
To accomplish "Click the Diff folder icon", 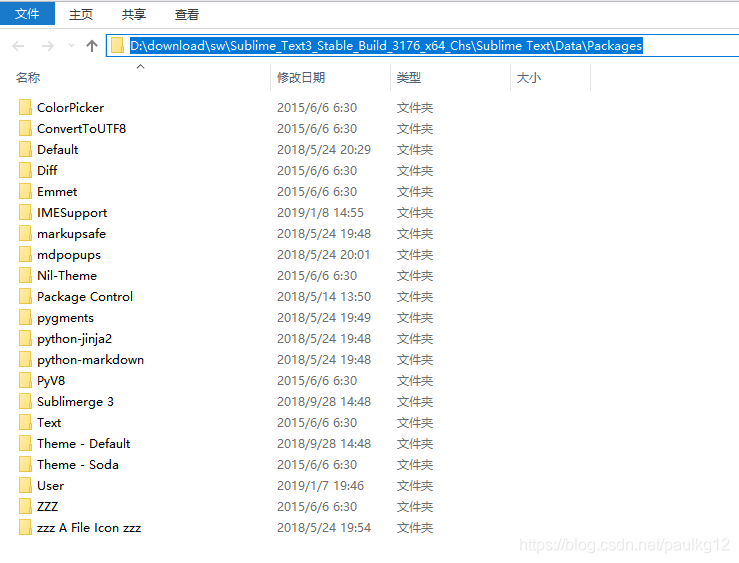I will [x=25, y=170].
